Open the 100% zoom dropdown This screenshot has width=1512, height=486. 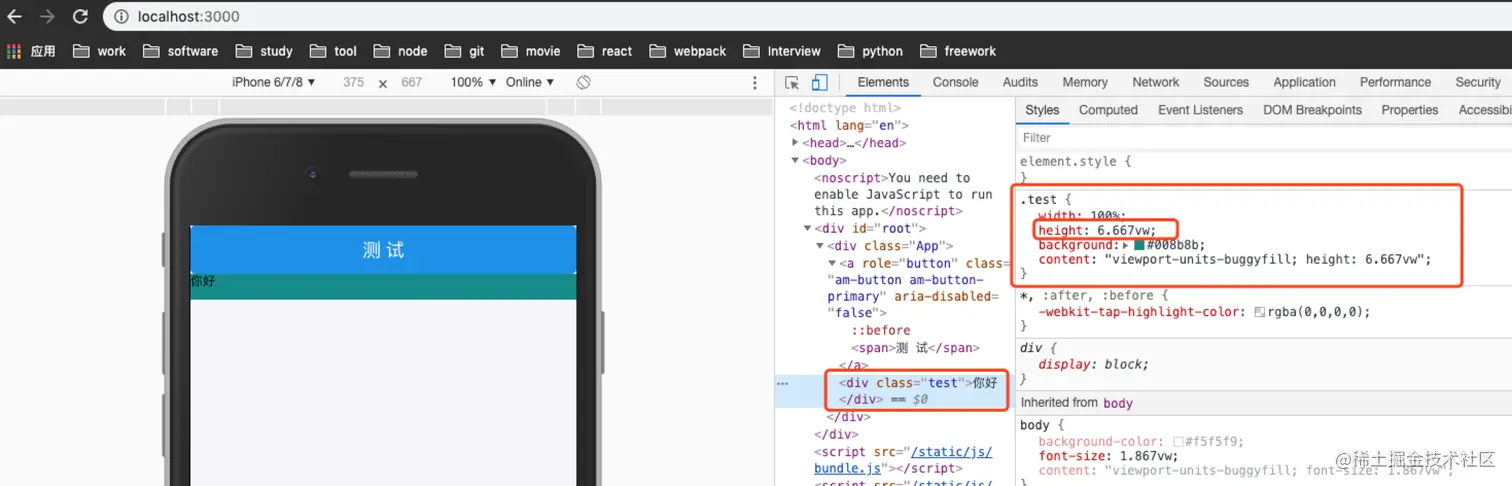(x=473, y=82)
